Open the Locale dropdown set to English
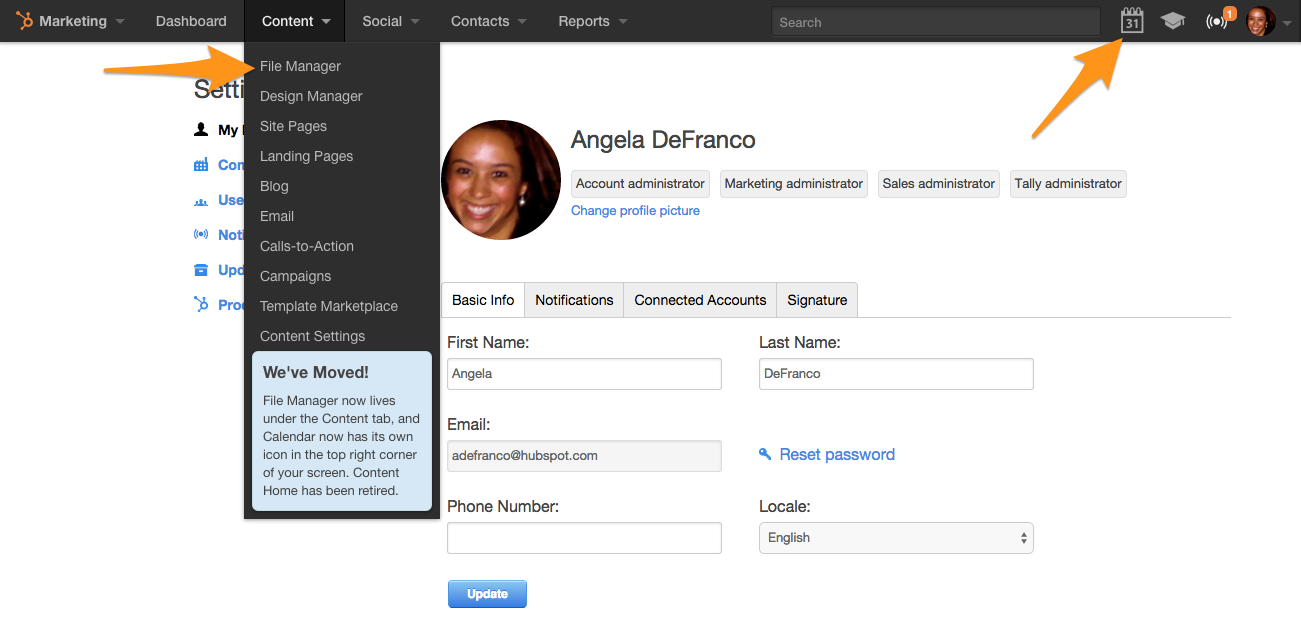 [x=896, y=538]
